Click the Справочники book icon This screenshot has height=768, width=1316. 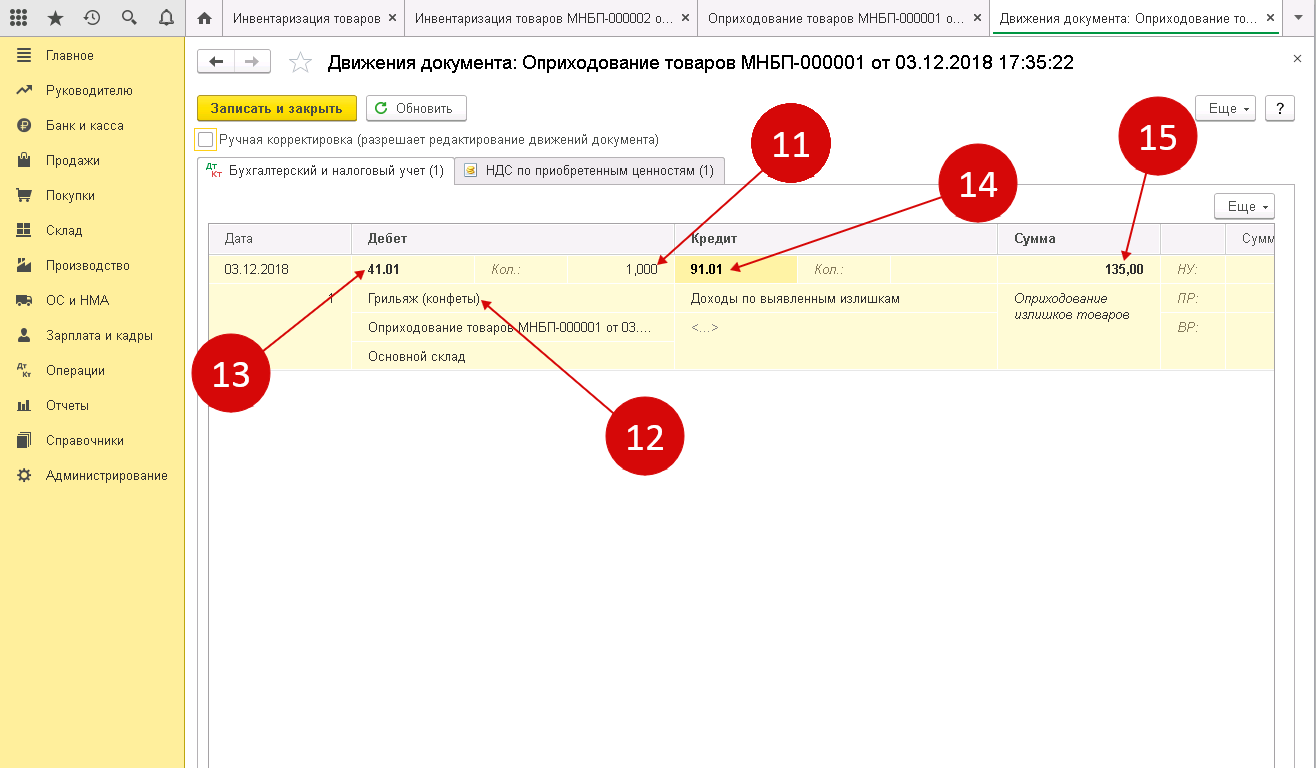24,441
